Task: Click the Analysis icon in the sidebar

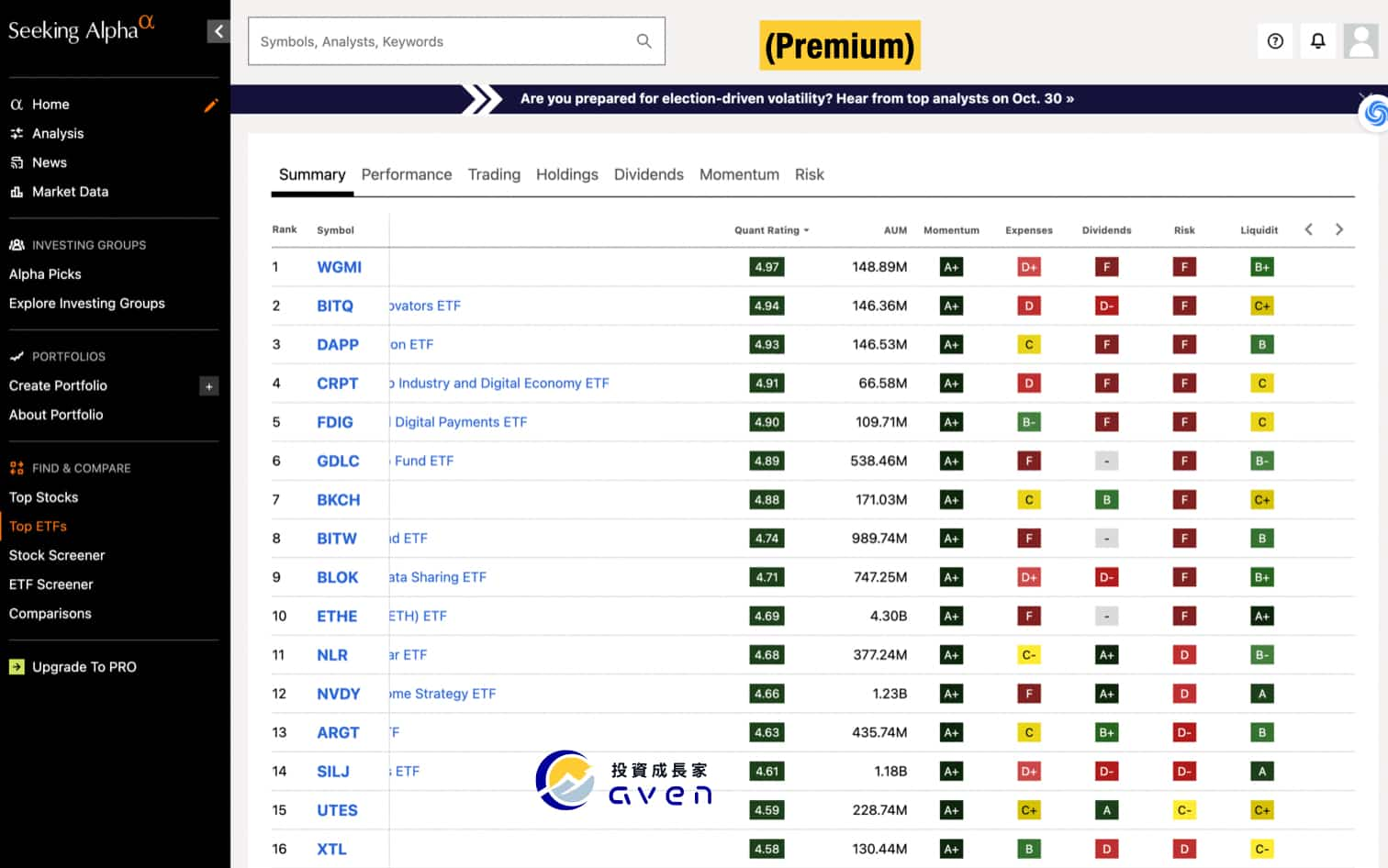Action: (x=17, y=133)
